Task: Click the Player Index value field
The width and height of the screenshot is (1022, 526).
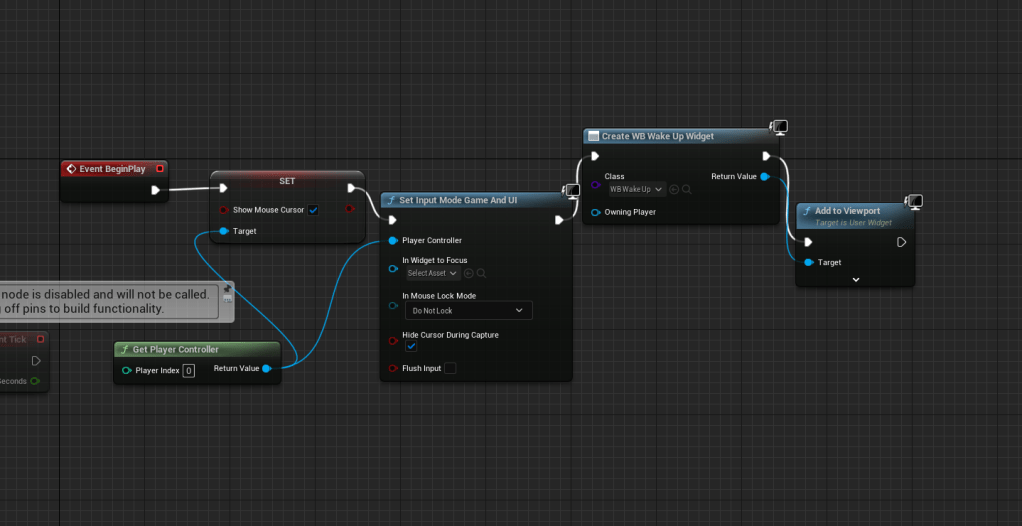Action: pos(188,370)
